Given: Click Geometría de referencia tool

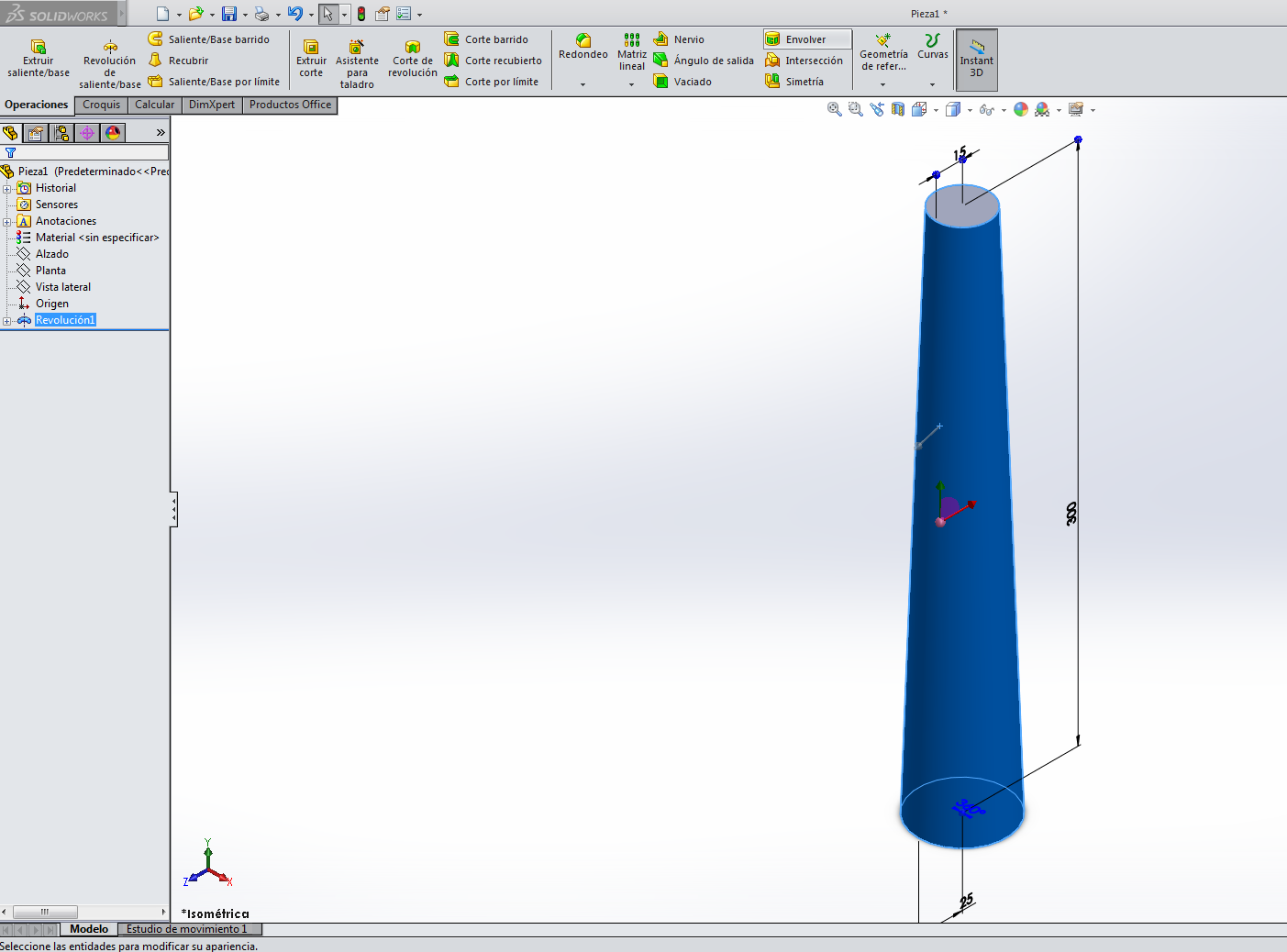Looking at the screenshot, I should tap(883, 52).
